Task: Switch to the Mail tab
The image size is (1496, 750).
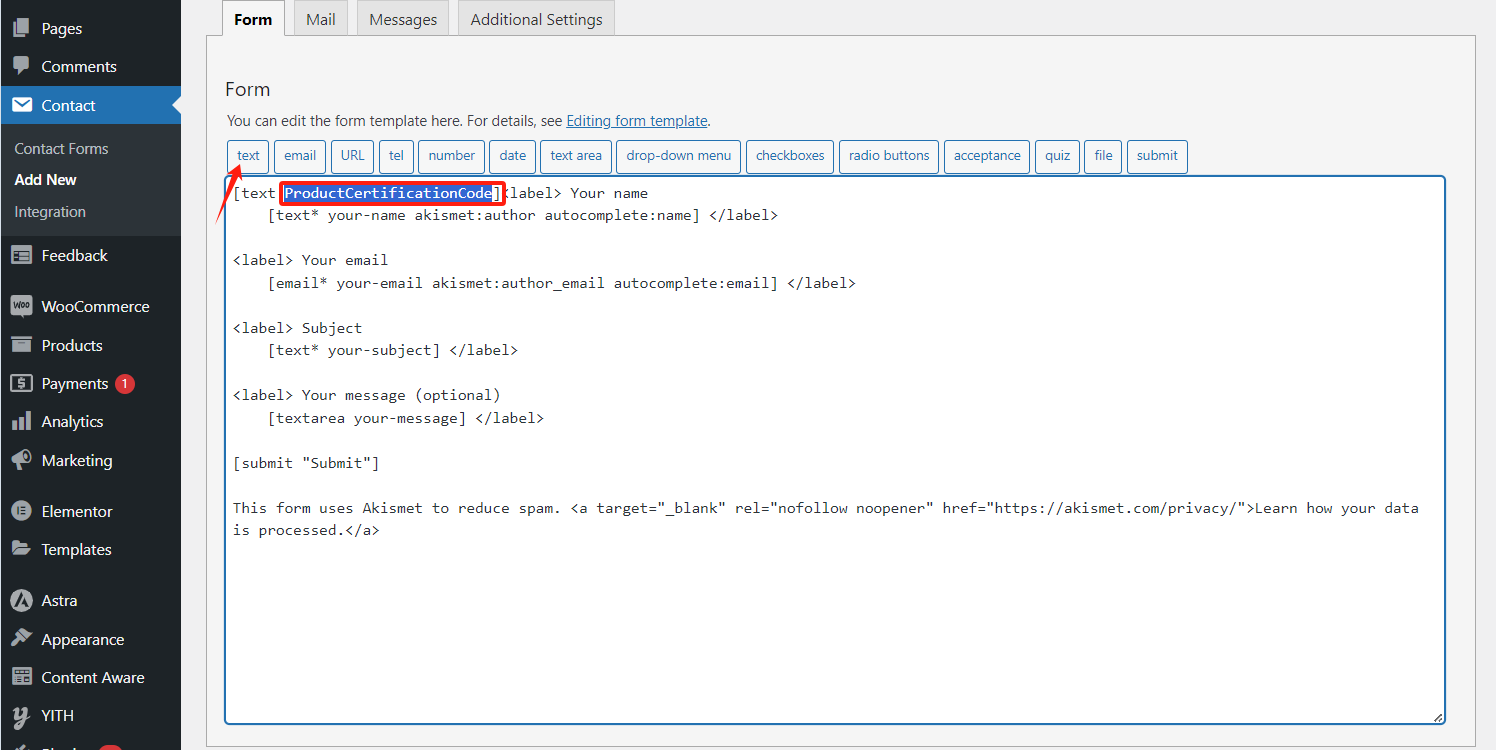Action: click(x=321, y=19)
